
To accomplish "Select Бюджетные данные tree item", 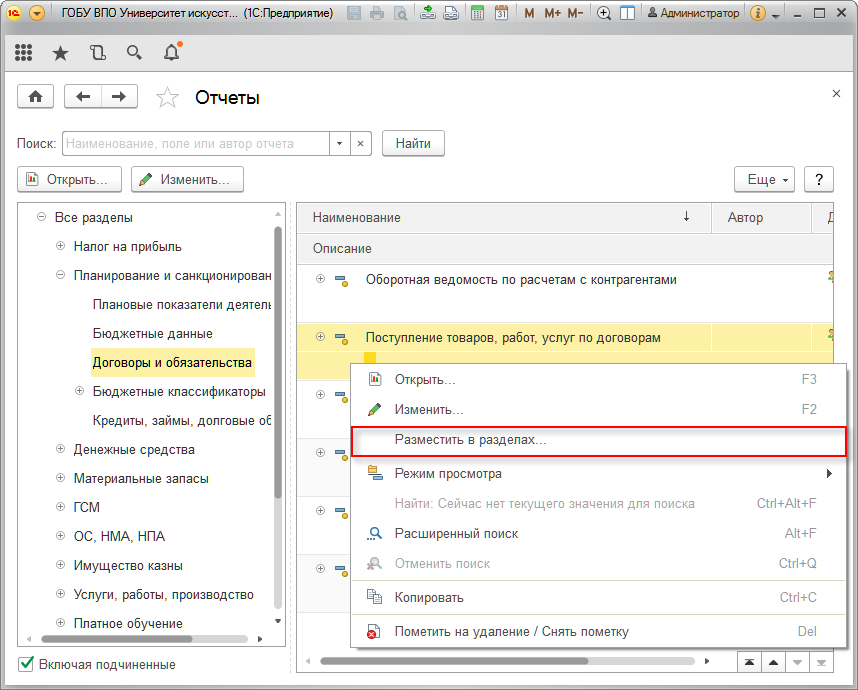I will tap(153, 333).
